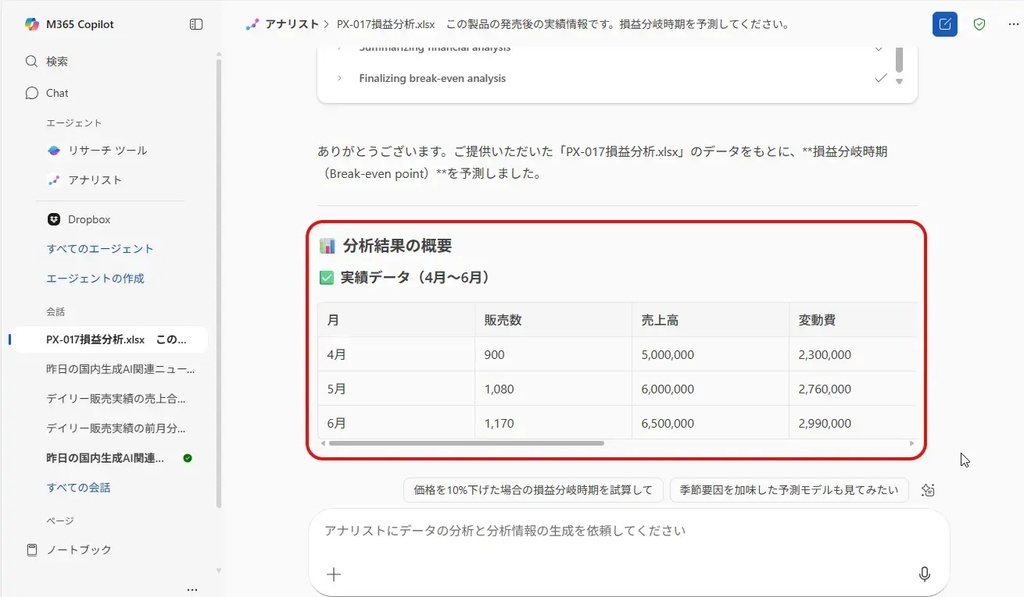This screenshot has width=1024, height=597.
Task: Select the リサーチ ツール agent
Action: pyautogui.click(x=106, y=150)
